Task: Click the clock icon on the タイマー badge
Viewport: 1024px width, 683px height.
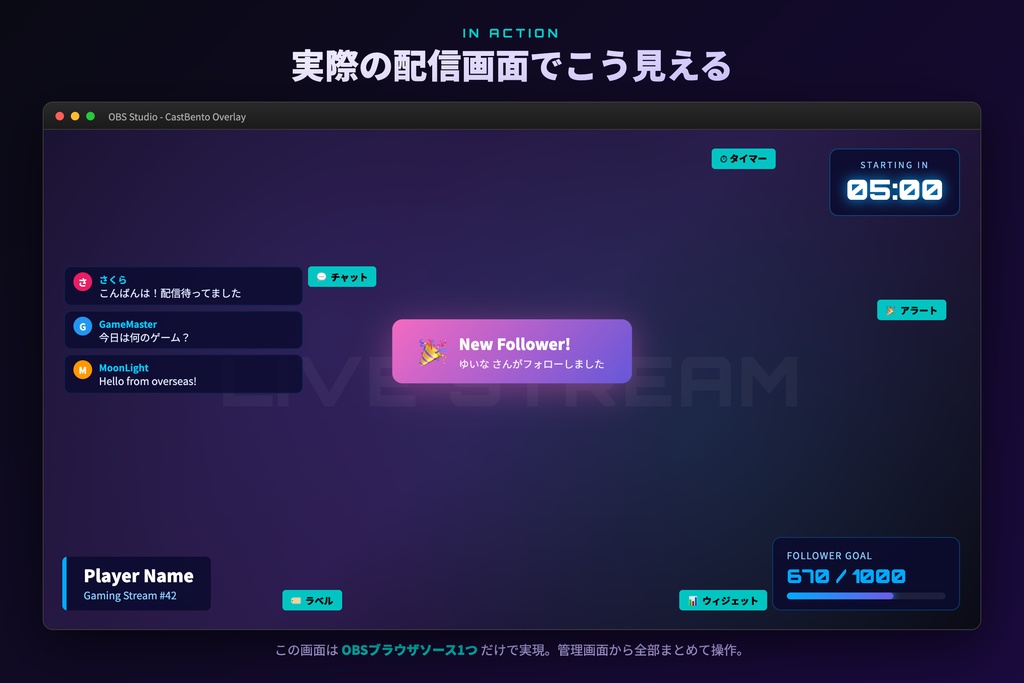Action: [723, 158]
